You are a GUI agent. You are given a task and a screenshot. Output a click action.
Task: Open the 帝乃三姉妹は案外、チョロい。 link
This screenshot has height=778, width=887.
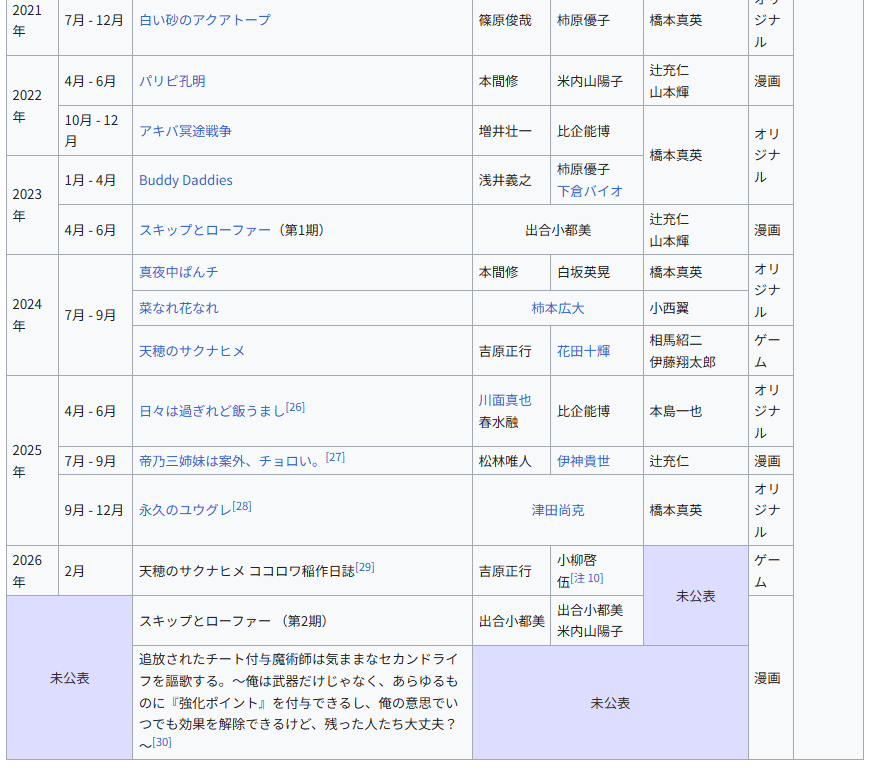230,461
